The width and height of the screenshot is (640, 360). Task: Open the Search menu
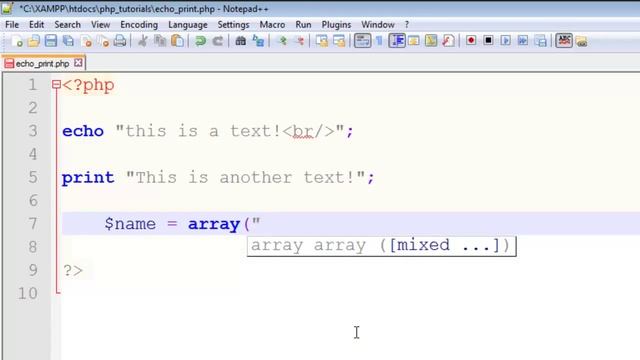tap(67, 24)
